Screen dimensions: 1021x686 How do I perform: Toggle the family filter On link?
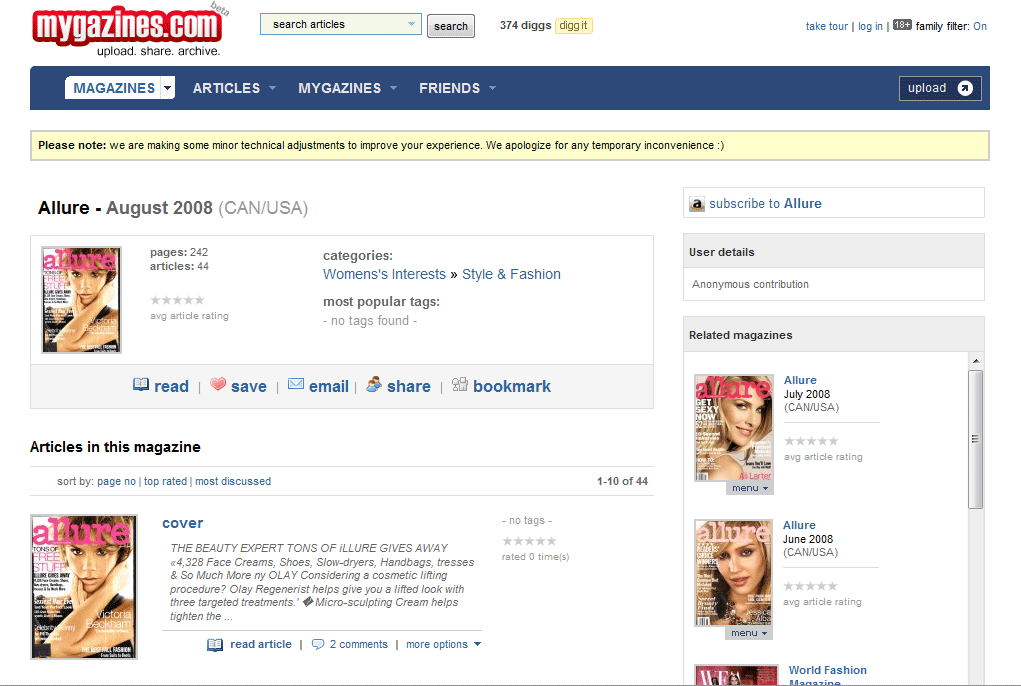click(980, 26)
